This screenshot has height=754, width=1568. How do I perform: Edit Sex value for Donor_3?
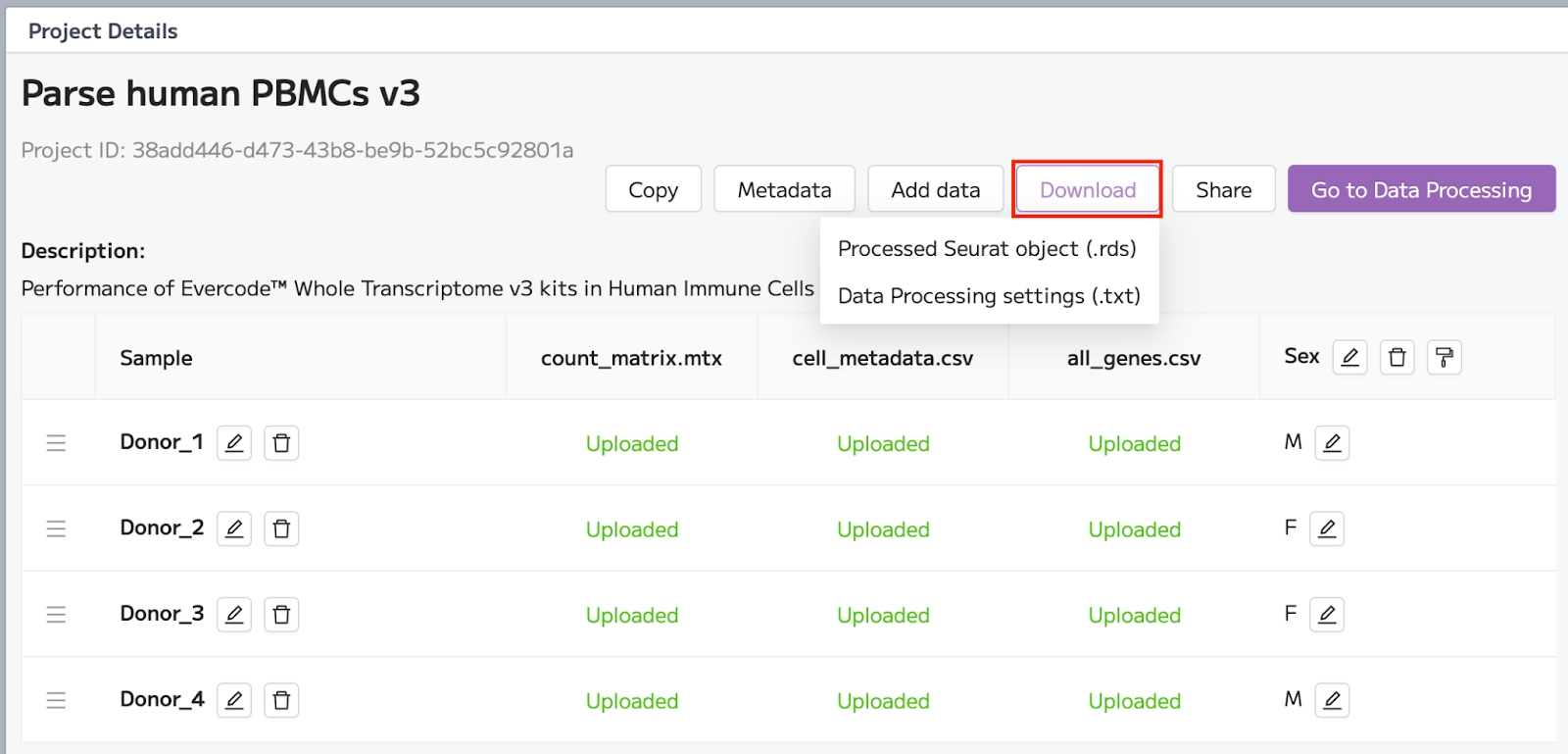[1327, 615]
